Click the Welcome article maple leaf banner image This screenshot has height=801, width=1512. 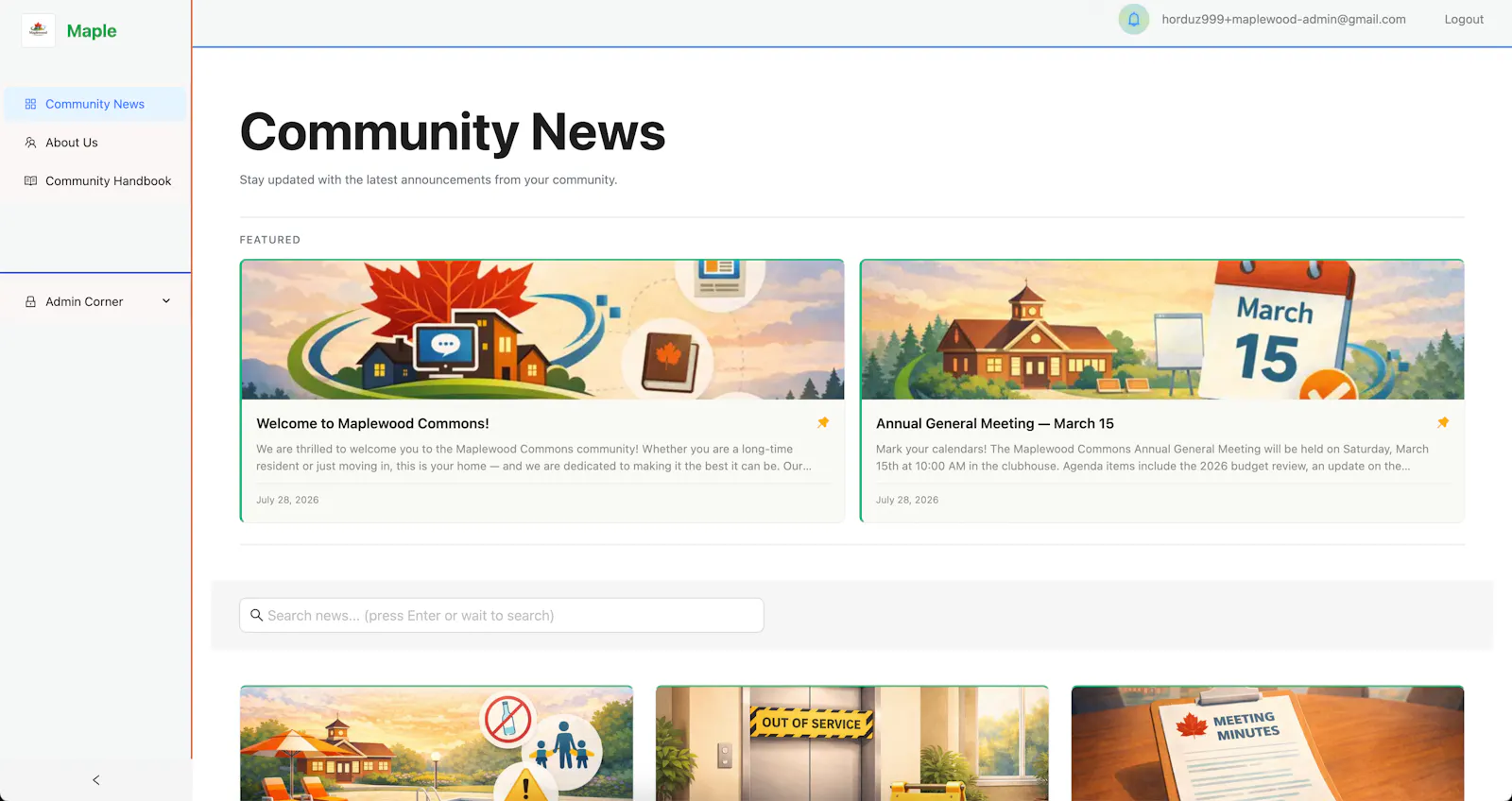click(x=542, y=330)
